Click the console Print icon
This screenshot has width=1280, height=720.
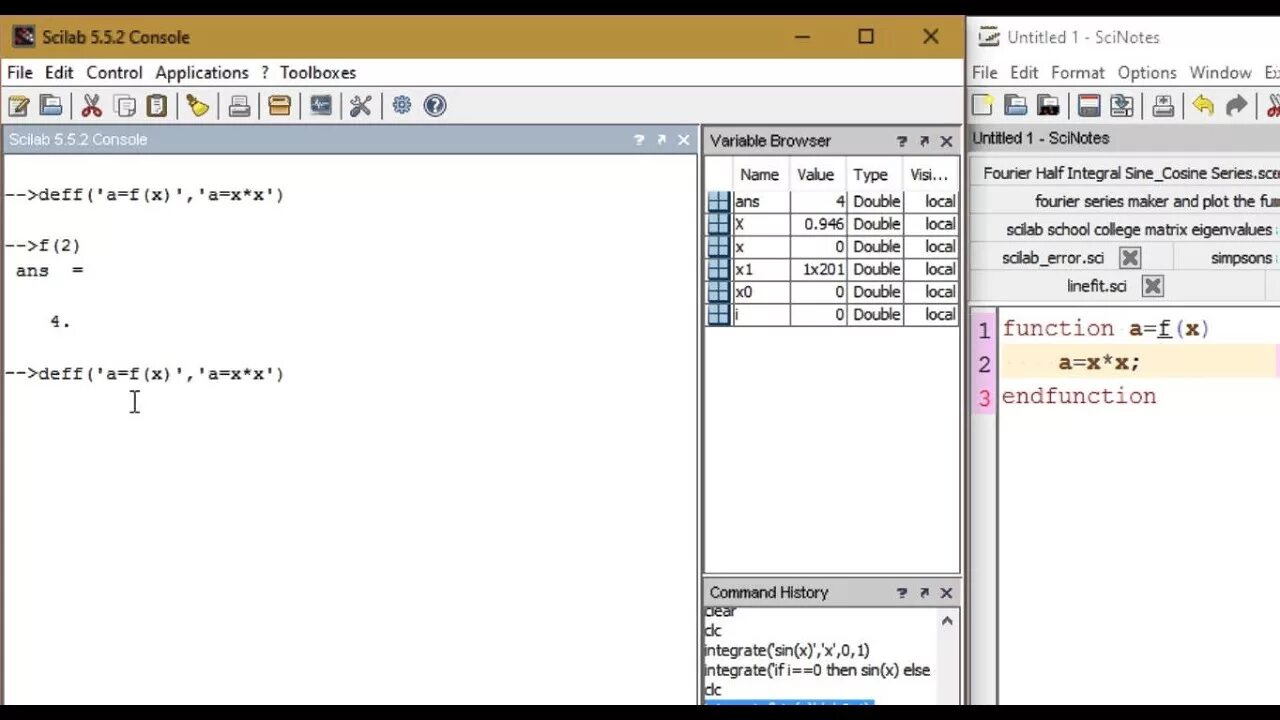(x=239, y=105)
